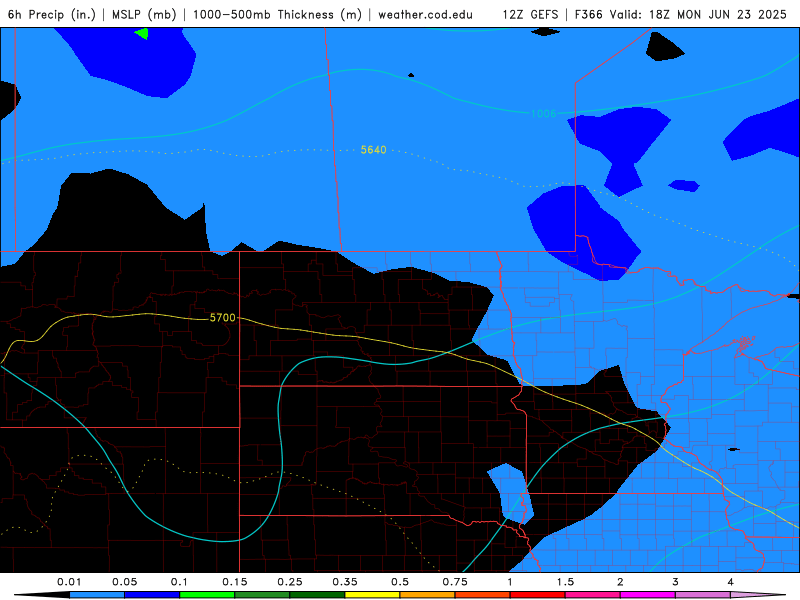Click the 'MSLP (mb)' header label
800x600 pixels.
[144, 14]
